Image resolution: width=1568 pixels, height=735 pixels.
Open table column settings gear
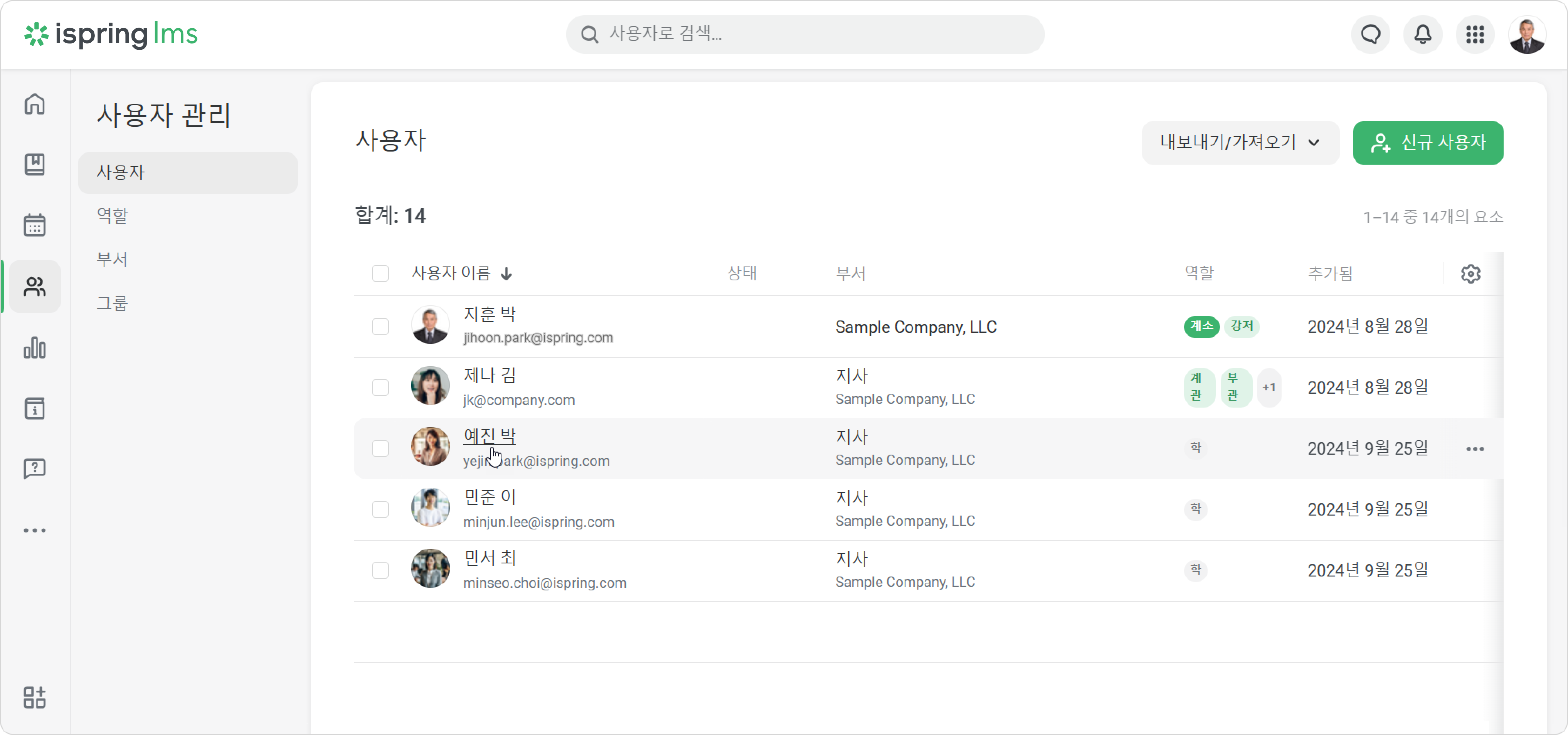pos(1471,274)
